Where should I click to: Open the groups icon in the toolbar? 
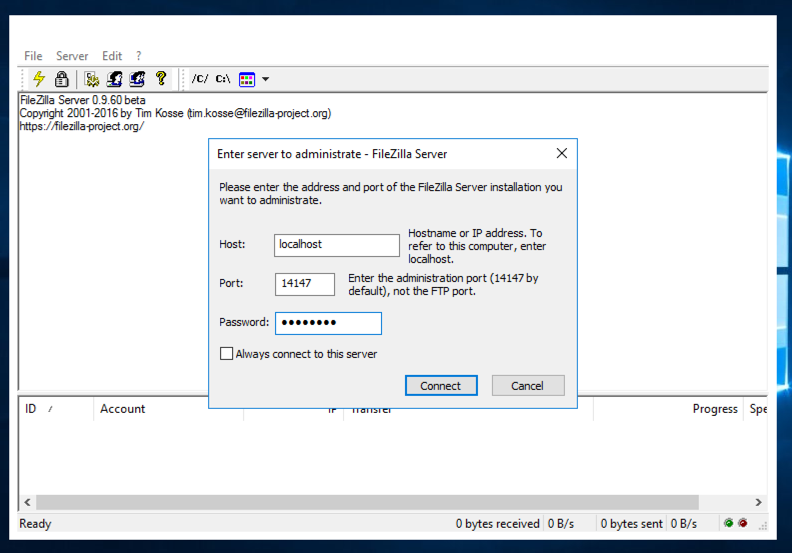pos(137,79)
